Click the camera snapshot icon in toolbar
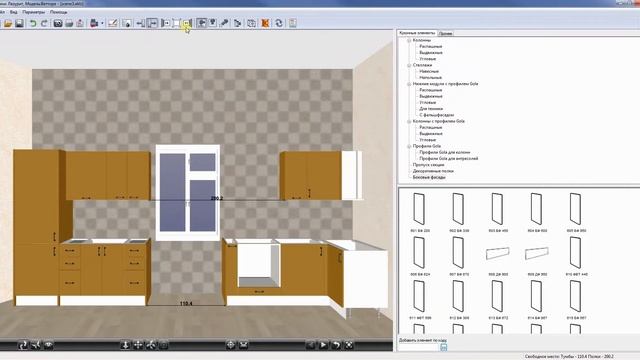Viewport: 640px width, 360px height. pyautogui.click(x=58, y=23)
